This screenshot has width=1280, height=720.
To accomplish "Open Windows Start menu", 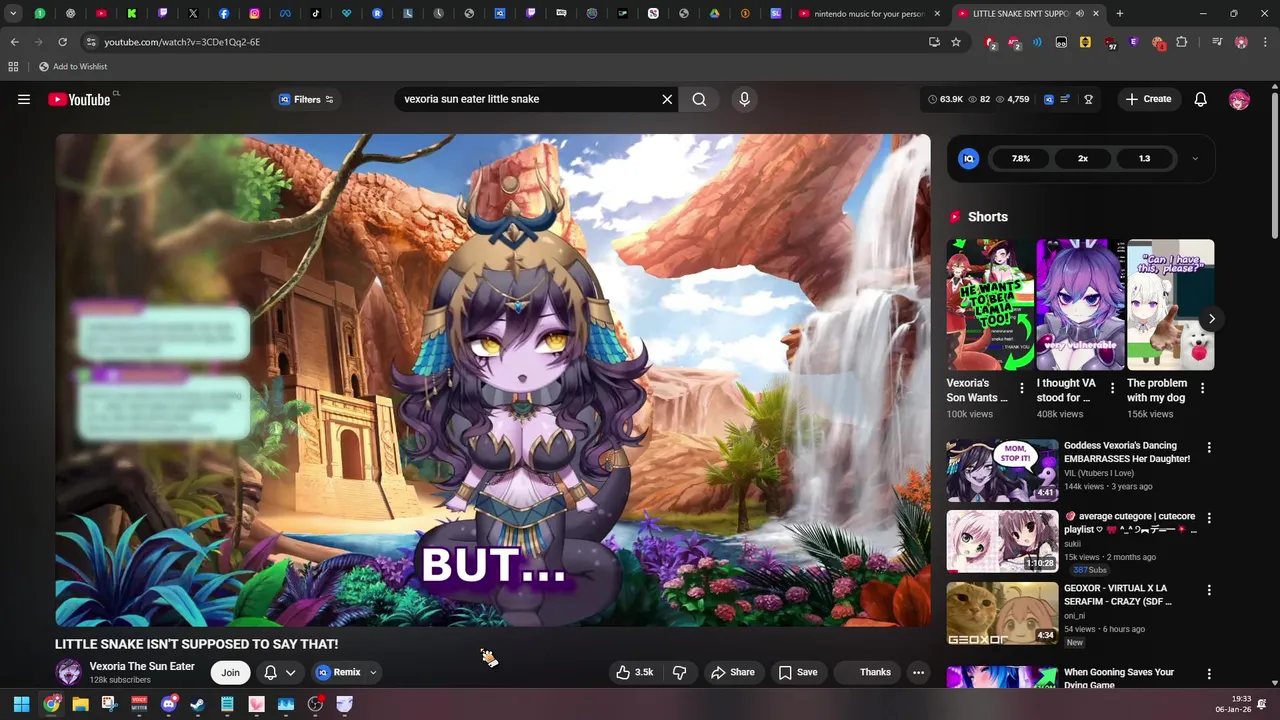I will [21, 704].
